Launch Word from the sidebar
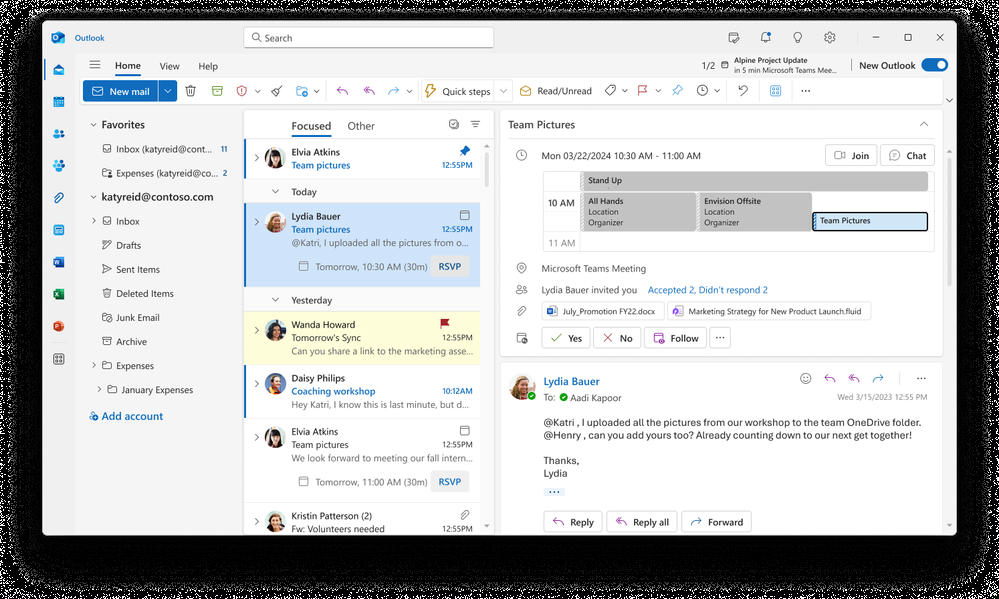This screenshot has width=999, height=599. click(x=59, y=262)
